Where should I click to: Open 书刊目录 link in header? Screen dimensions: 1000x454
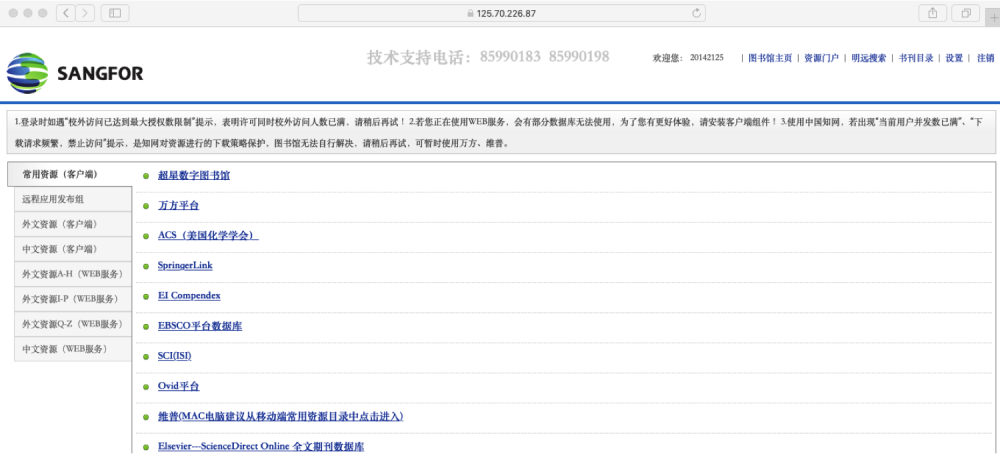(x=916, y=58)
